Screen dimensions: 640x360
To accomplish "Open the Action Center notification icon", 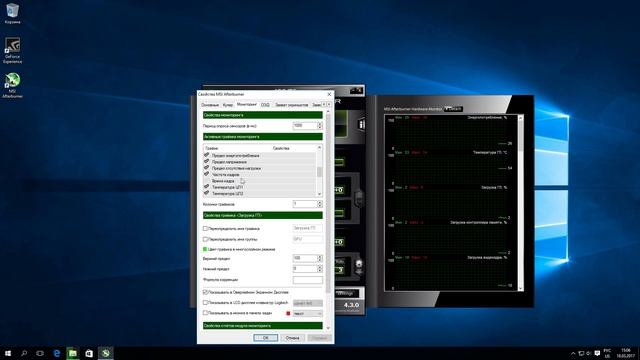I will pos(597,353).
